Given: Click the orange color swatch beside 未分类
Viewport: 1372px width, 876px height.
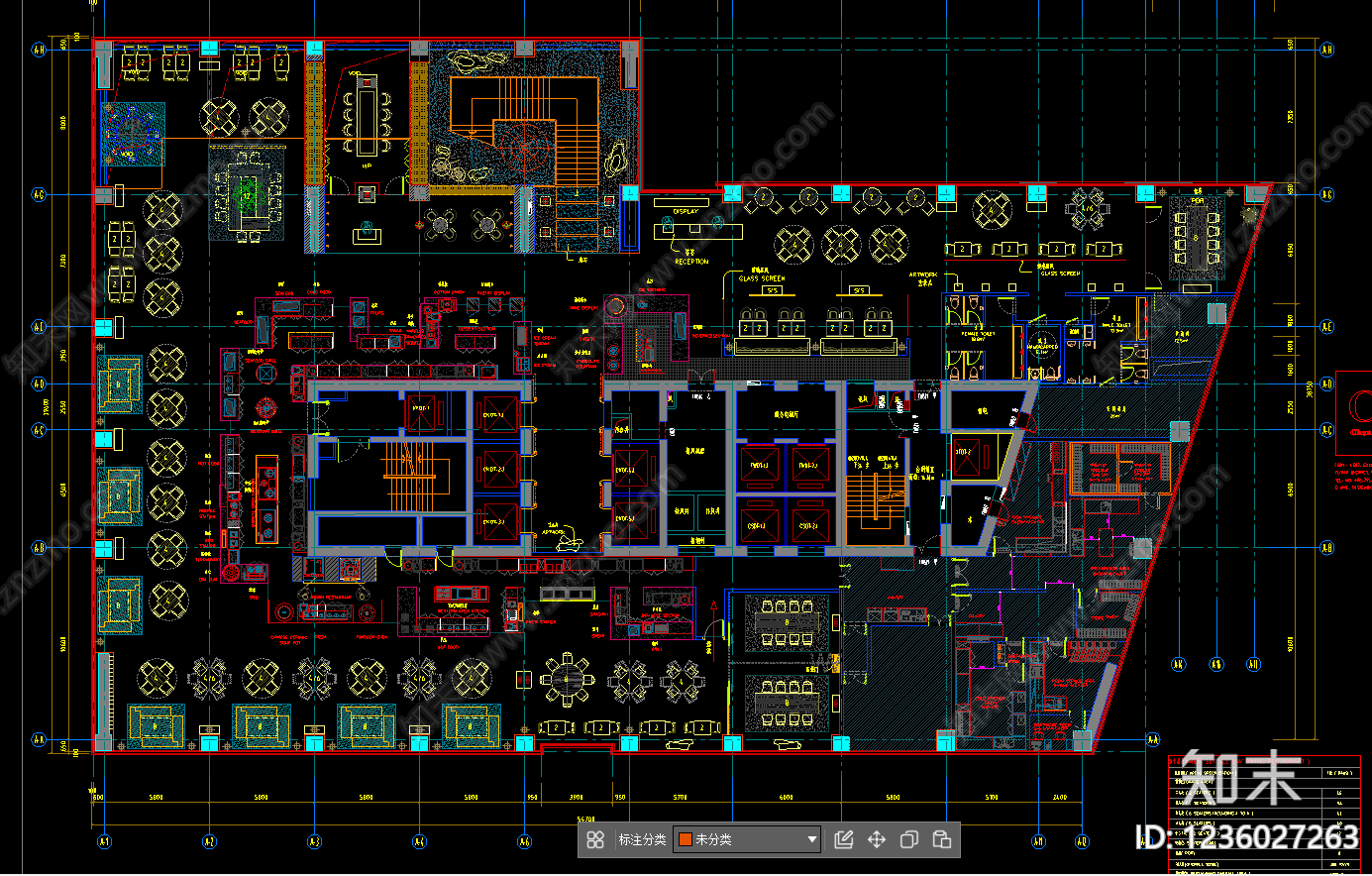Looking at the screenshot, I should pos(685,839).
